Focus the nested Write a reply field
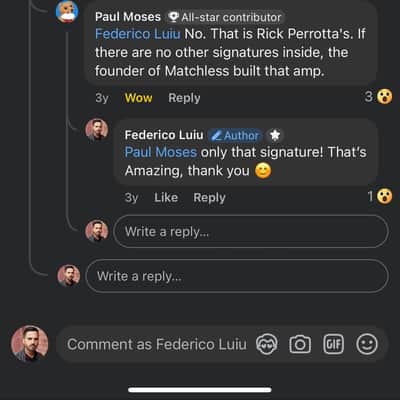 click(x=251, y=231)
